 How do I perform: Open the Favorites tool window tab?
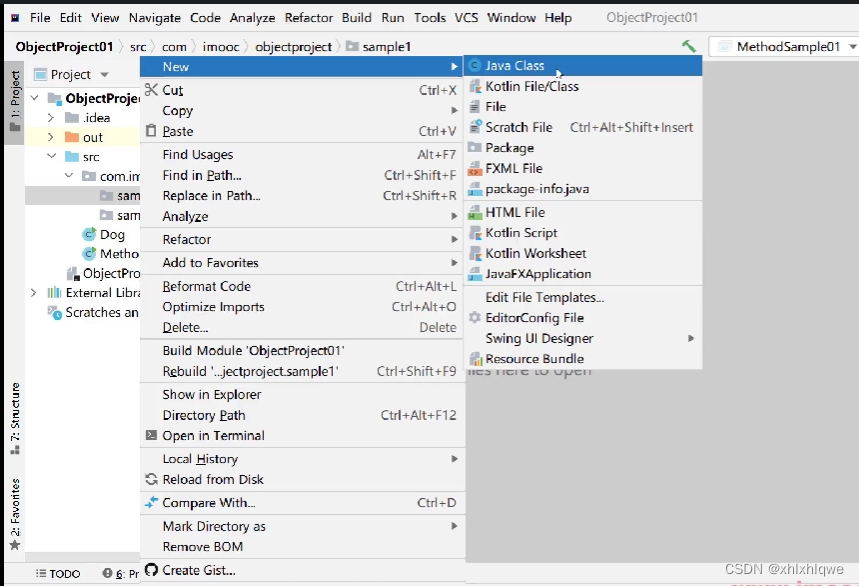pyautogui.click(x=15, y=513)
